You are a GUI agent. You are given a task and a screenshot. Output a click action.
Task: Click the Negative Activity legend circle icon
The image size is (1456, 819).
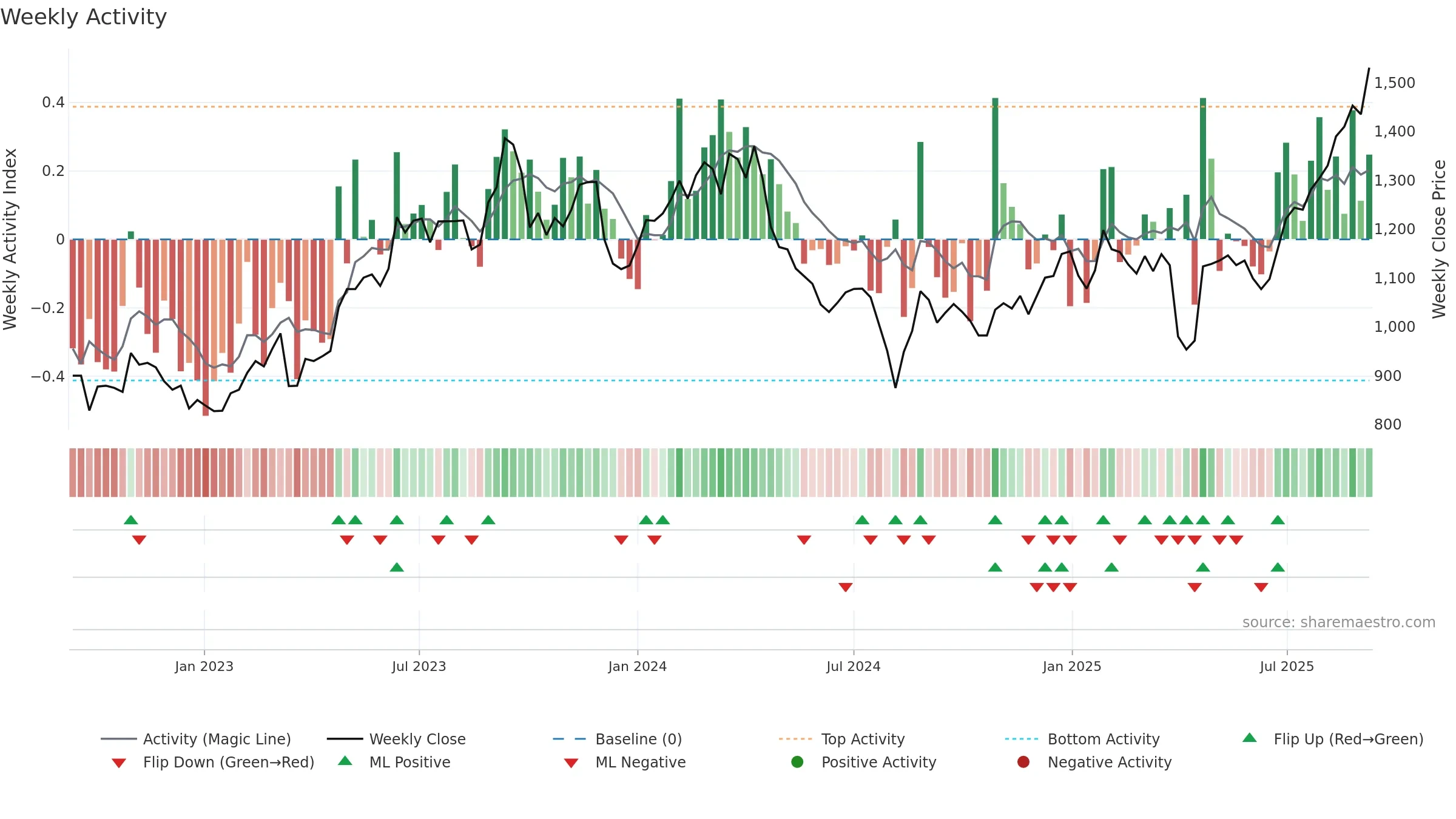click(x=1023, y=762)
